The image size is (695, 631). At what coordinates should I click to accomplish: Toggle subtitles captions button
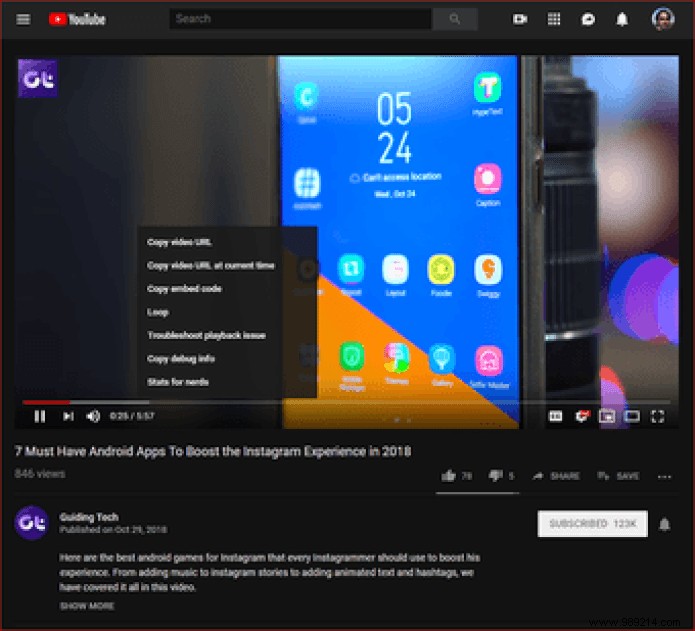[555, 416]
